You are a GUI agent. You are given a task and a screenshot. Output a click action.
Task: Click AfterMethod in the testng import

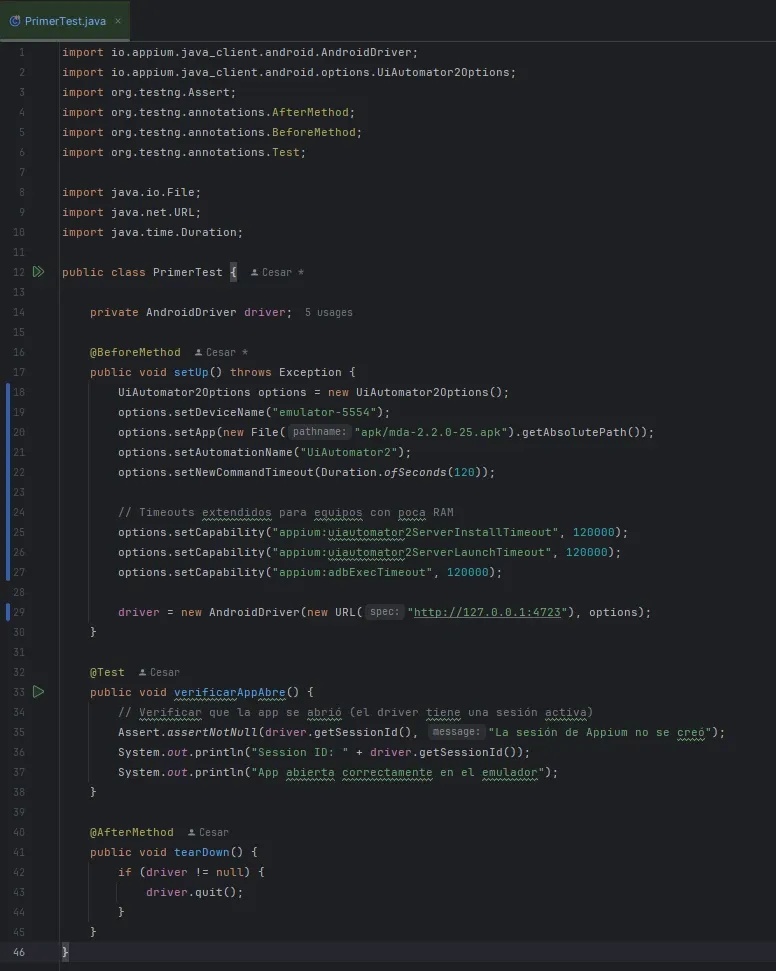310,113
